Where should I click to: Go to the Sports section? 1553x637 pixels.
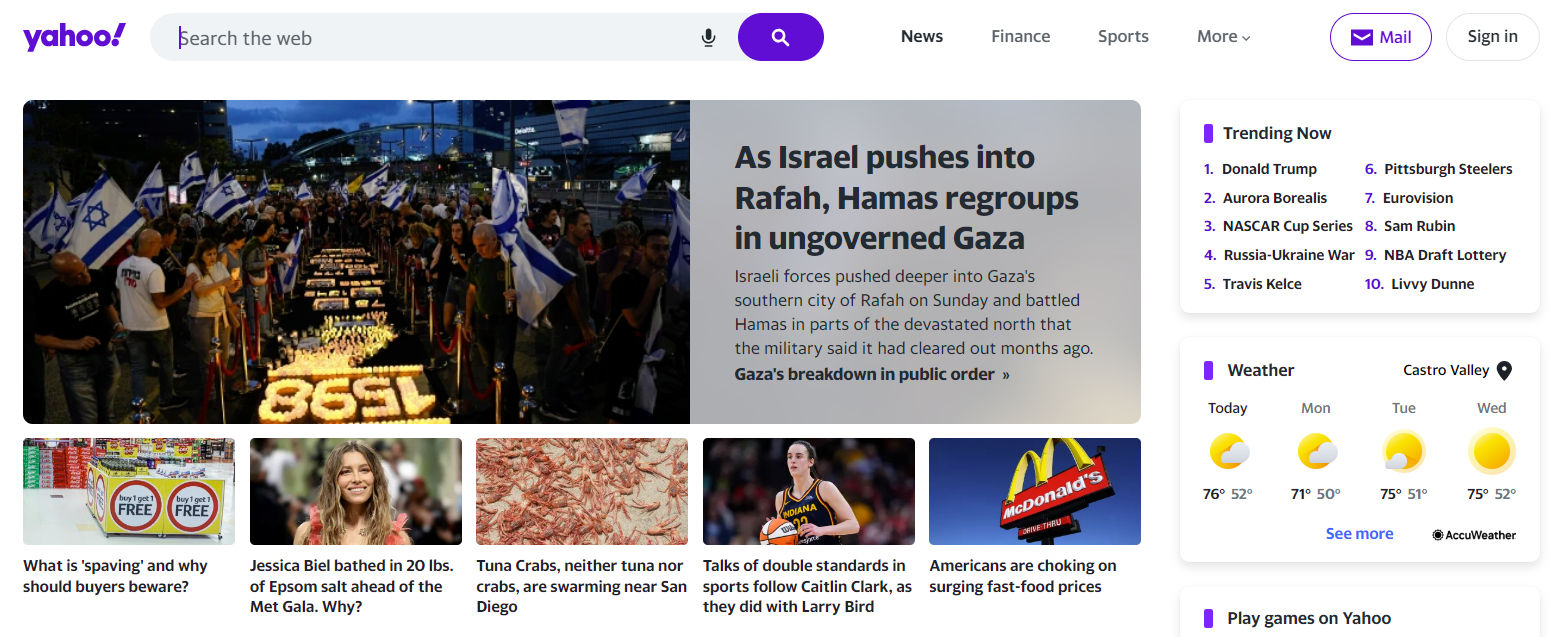click(1123, 37)
